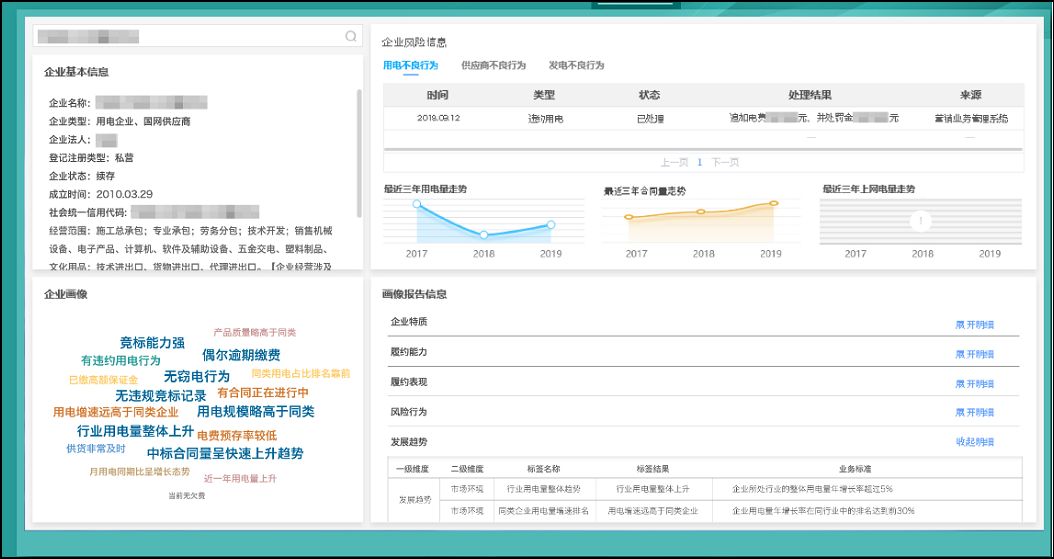The width and height of the screenshot is (1054, 559).
Task: Expand details for 履约能力
Action: 974,354
